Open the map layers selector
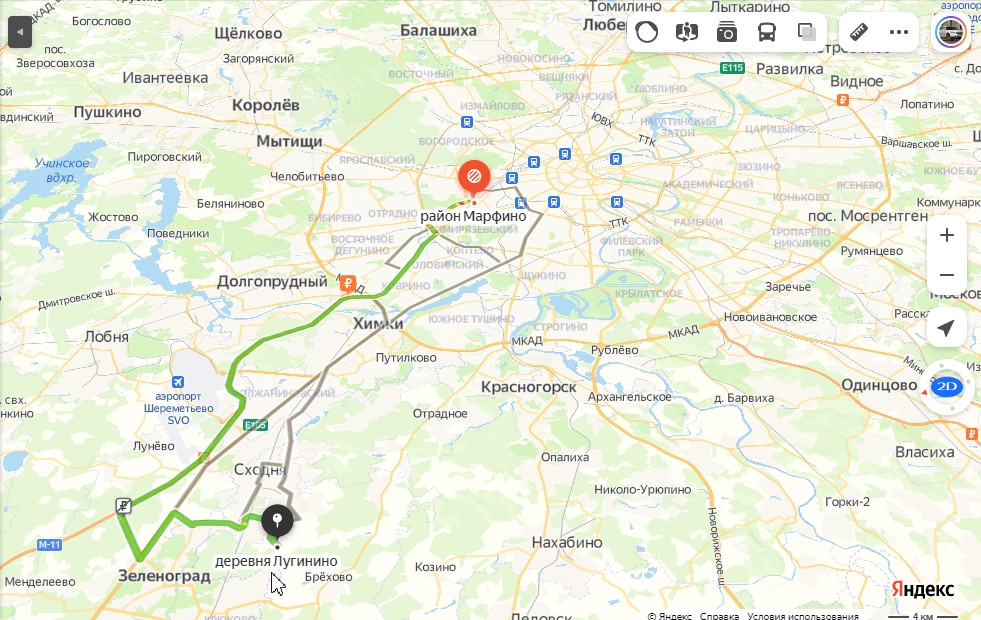The image size is (981, 620). (x=806, y=32)
